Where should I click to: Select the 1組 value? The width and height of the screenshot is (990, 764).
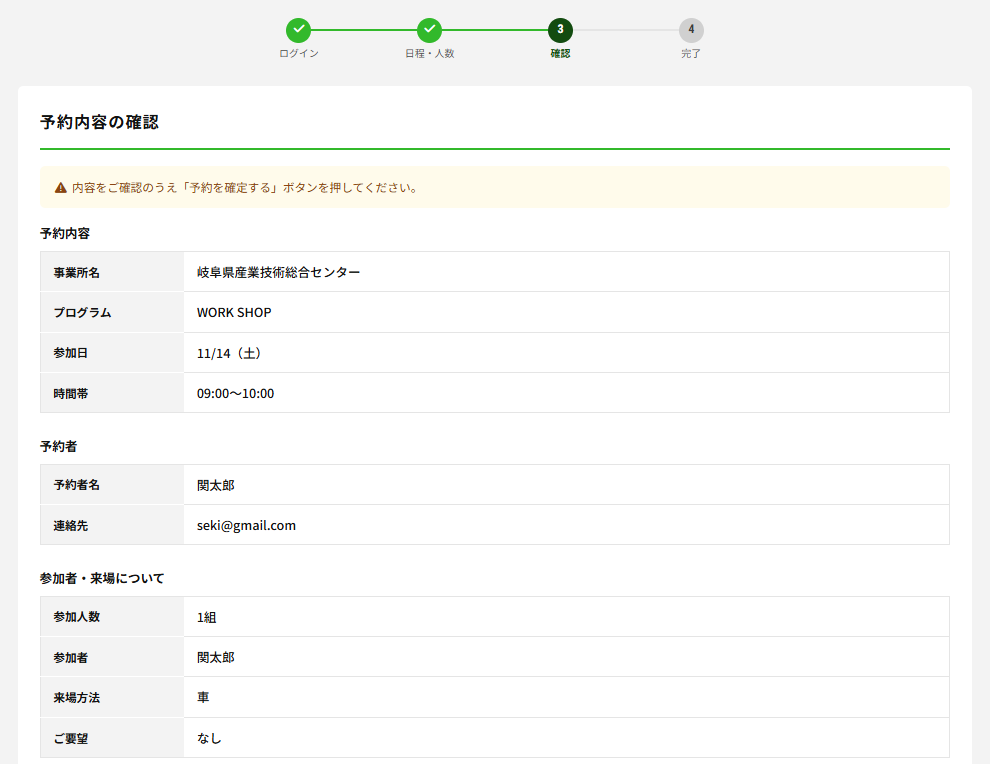click(x=206, y=617)
